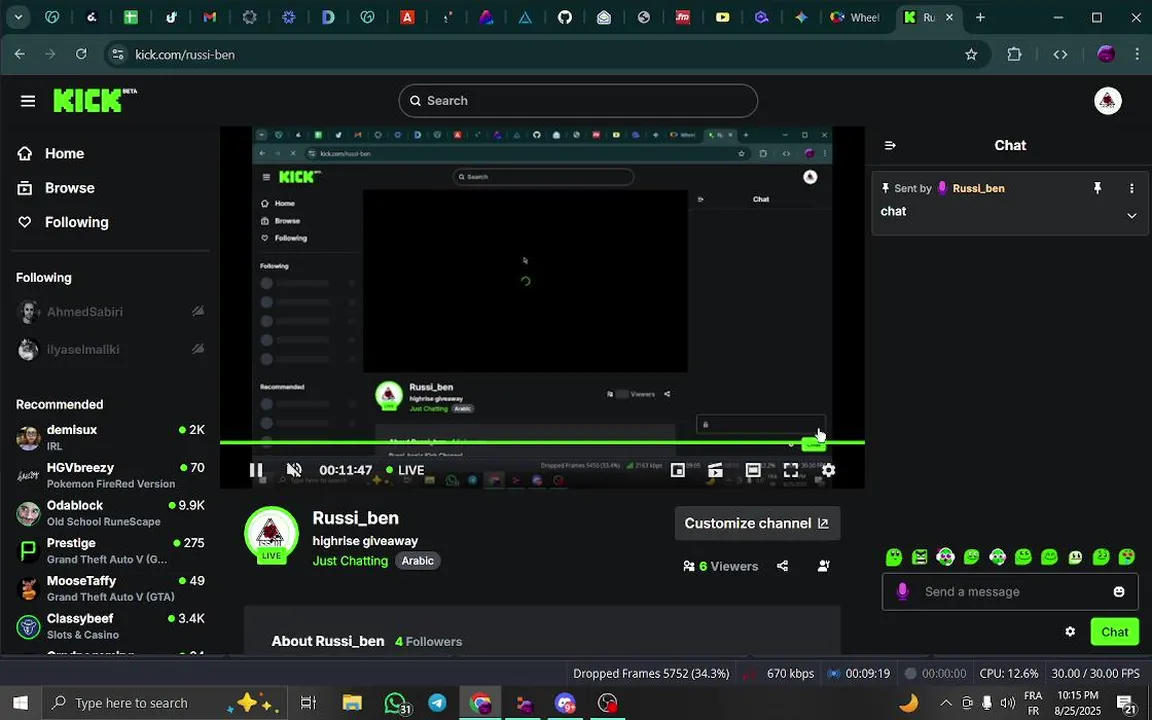Open recommended channel Prestige
Screen dimensions: 1152x720
pyautogui.click(x=110, y=550)
